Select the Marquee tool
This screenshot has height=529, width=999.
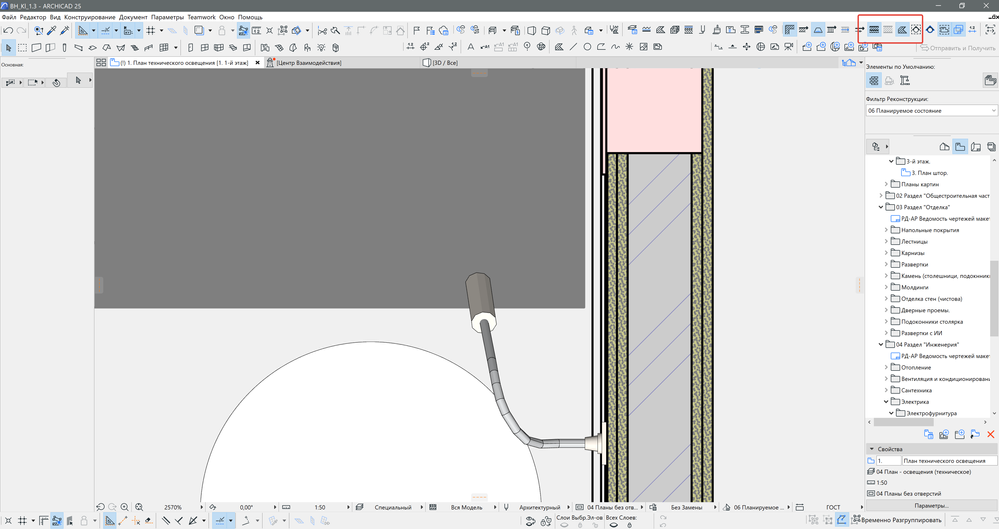pyautogui.click(x=23, y=47)
